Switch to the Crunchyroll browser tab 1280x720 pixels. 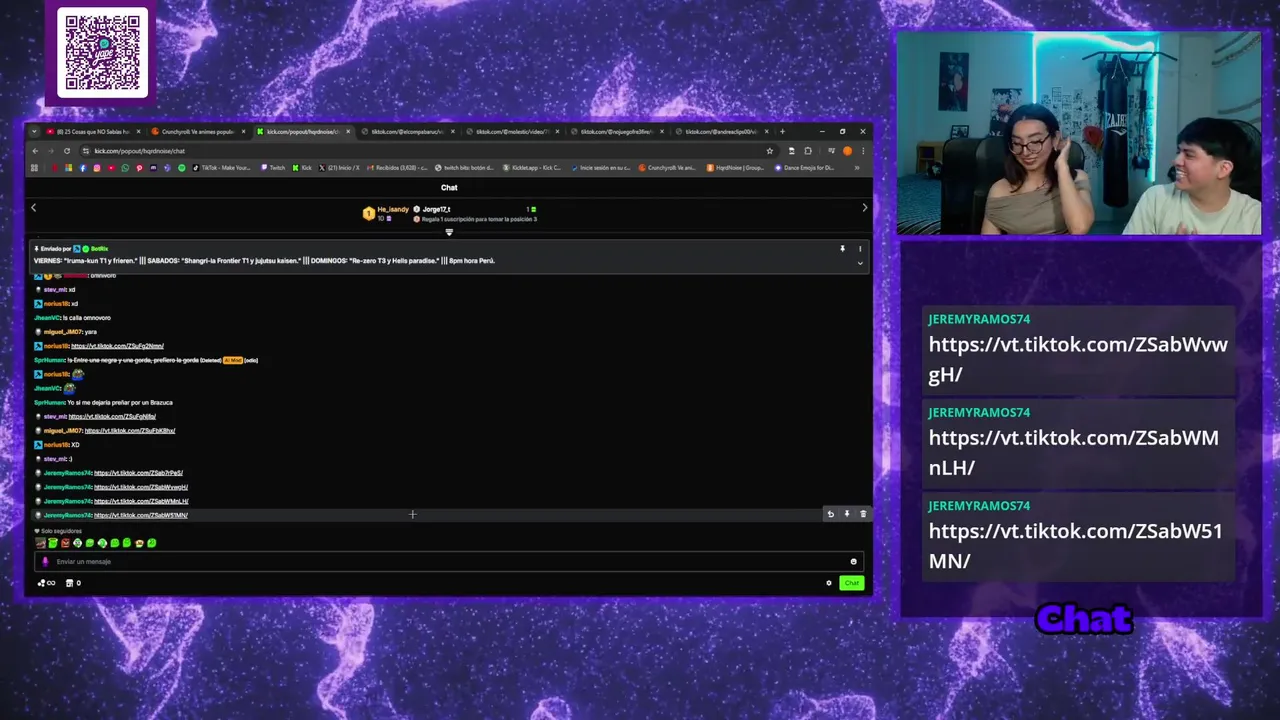[x=197, y=131]
